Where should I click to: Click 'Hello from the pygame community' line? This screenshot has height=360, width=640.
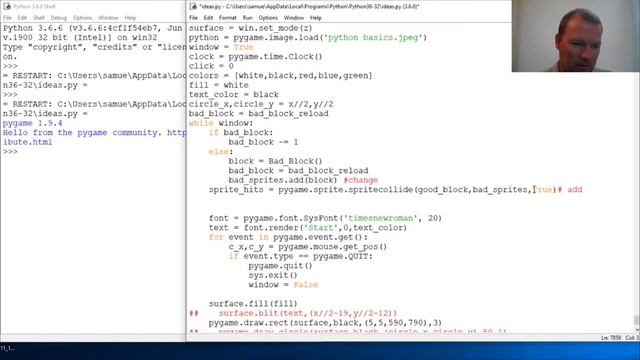94,133
